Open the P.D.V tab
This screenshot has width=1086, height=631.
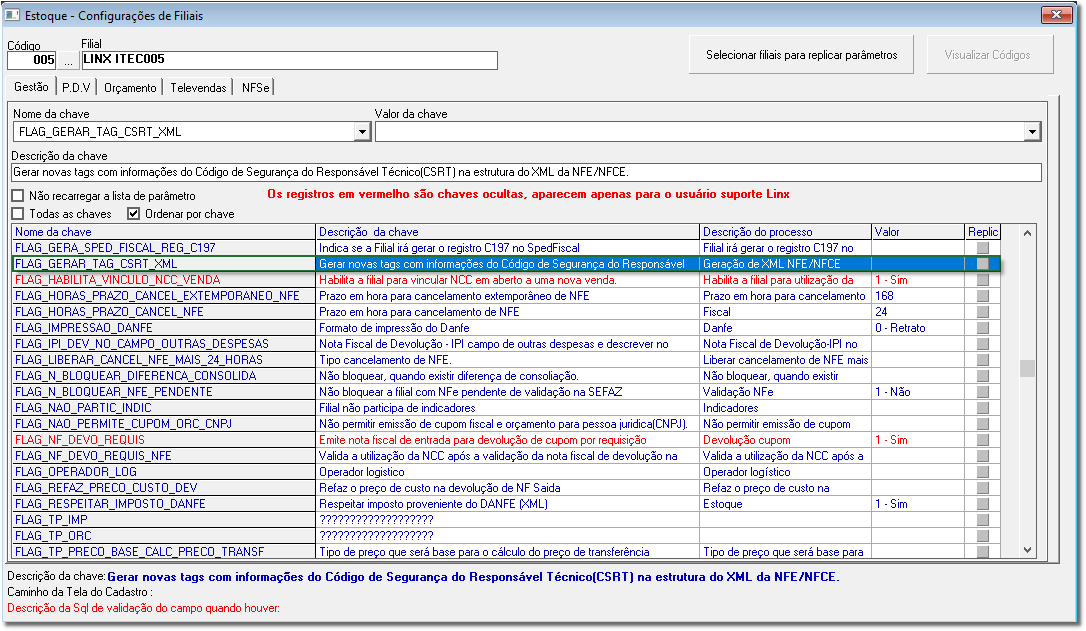[76, 87]
